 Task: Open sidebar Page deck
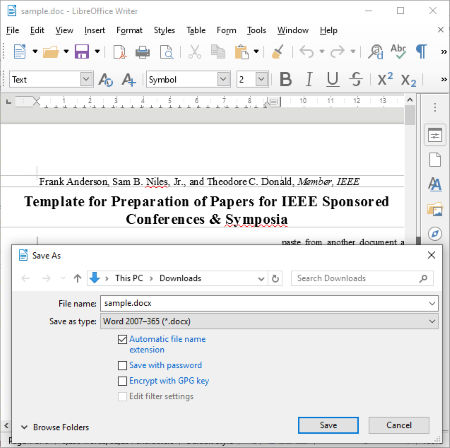click(435, 160)
